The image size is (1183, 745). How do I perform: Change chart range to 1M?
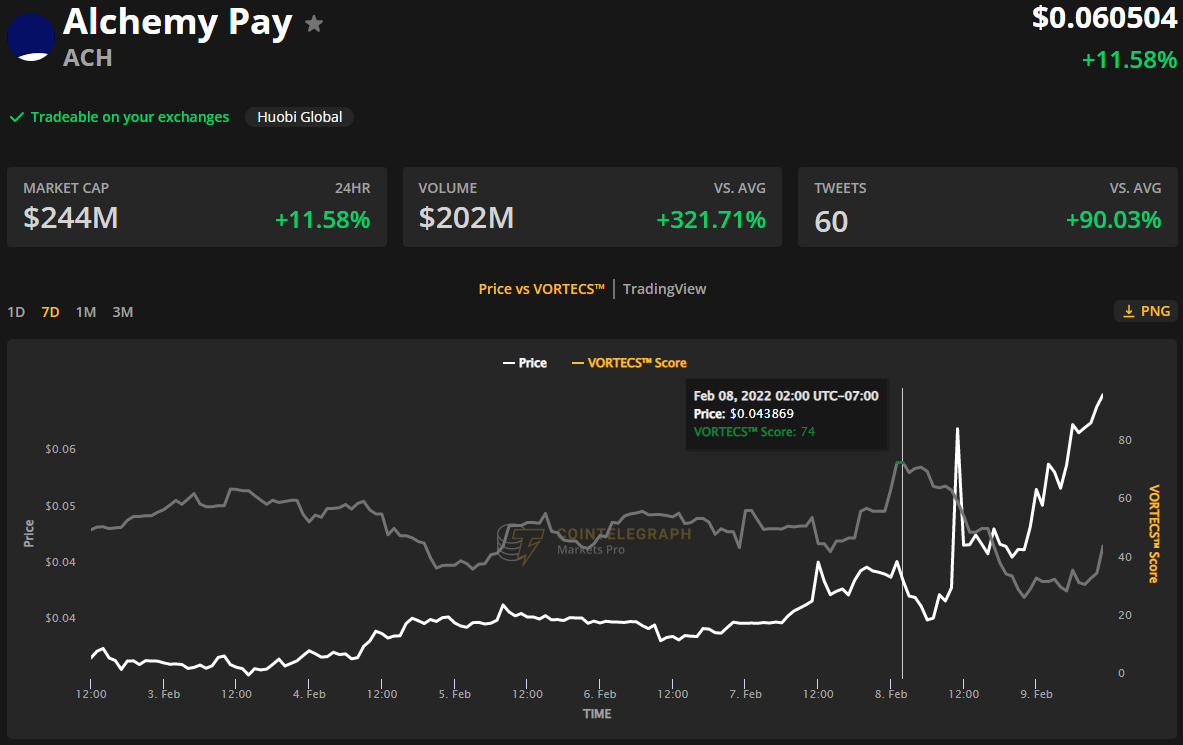86,312
